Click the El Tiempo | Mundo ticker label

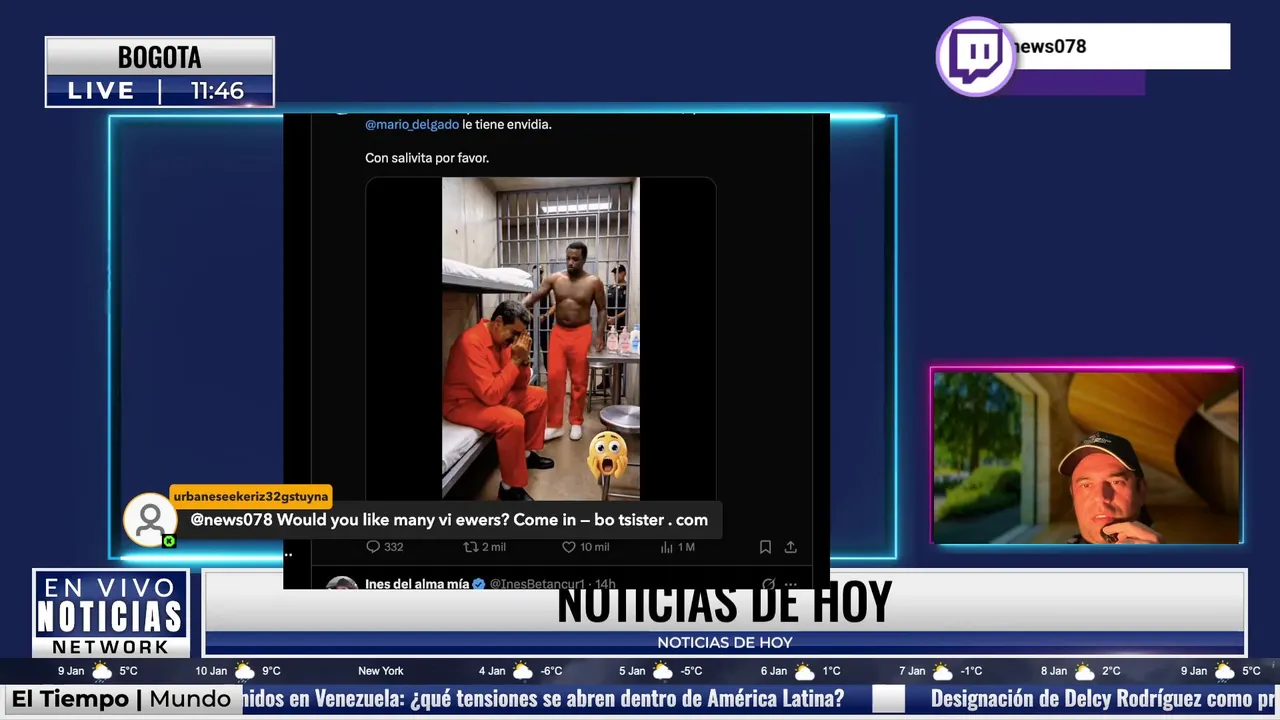pos(121,699)
